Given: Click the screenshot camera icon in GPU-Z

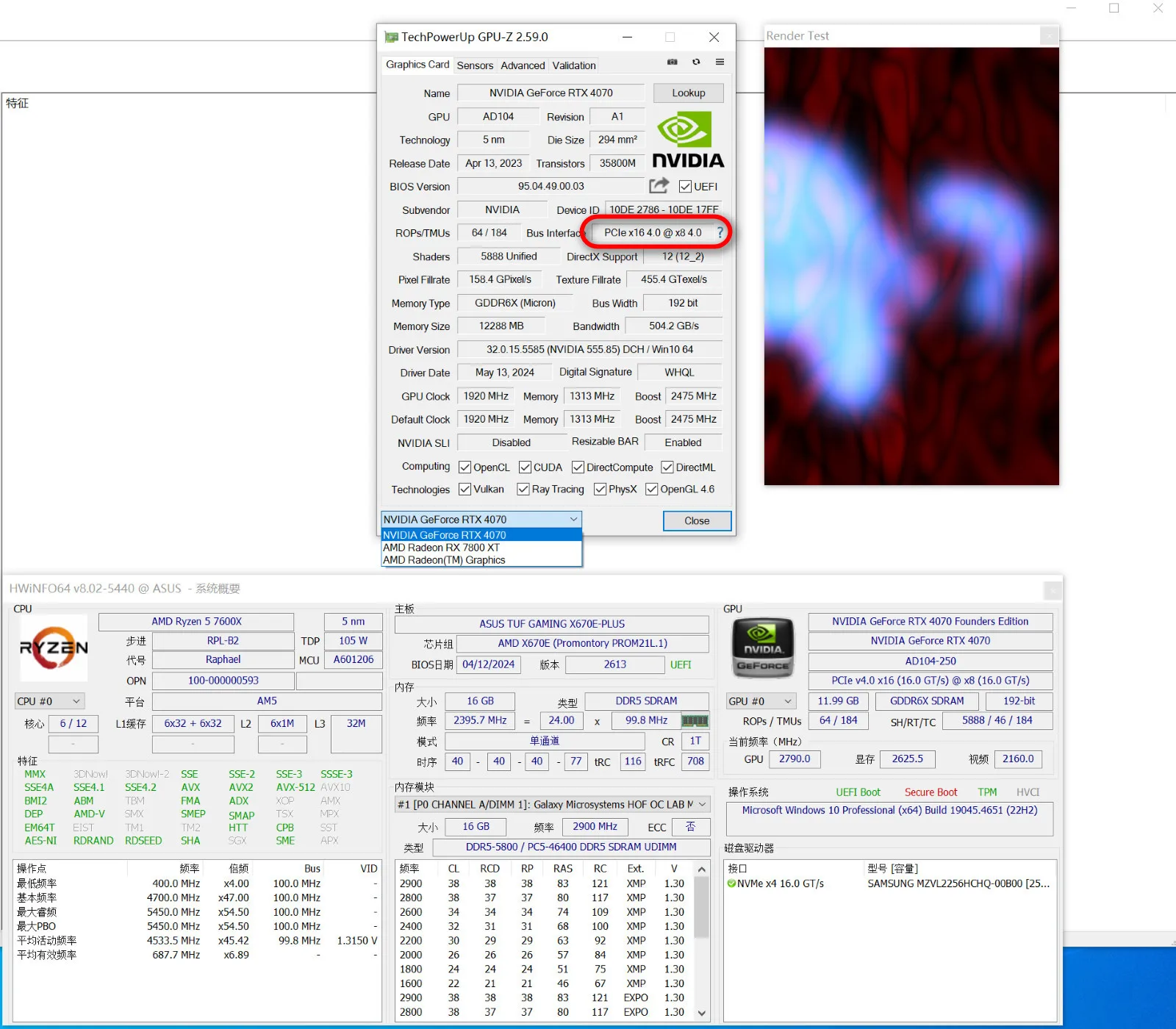Looking at the screenshot, I should (x=672, y=62).
